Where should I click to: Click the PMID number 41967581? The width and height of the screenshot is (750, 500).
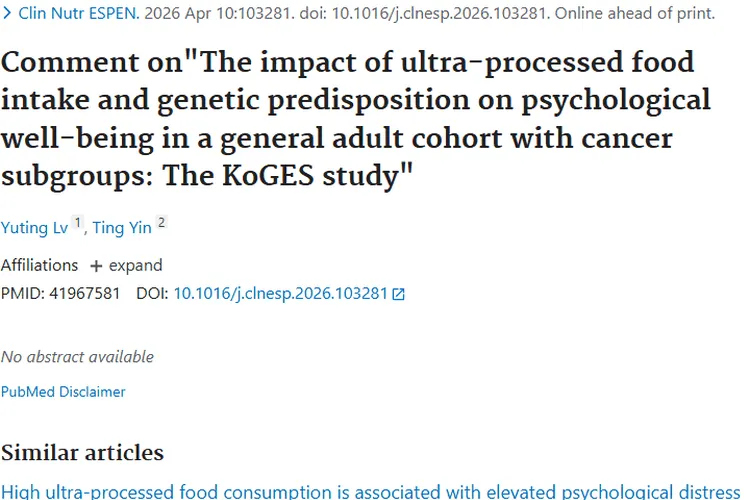tap(84, 294)
